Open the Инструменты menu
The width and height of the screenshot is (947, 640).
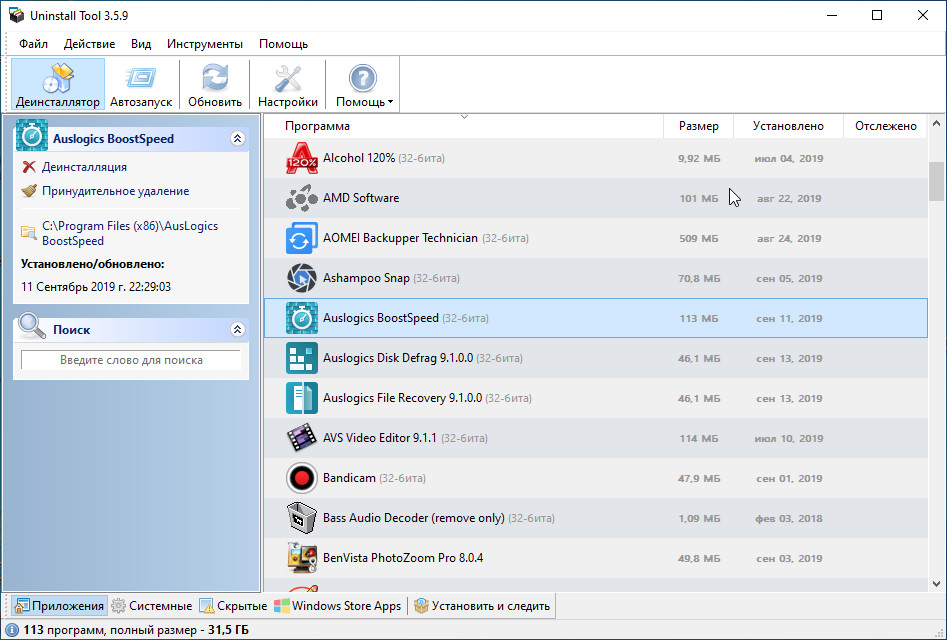pyautogui.click(x=205, y=44)
